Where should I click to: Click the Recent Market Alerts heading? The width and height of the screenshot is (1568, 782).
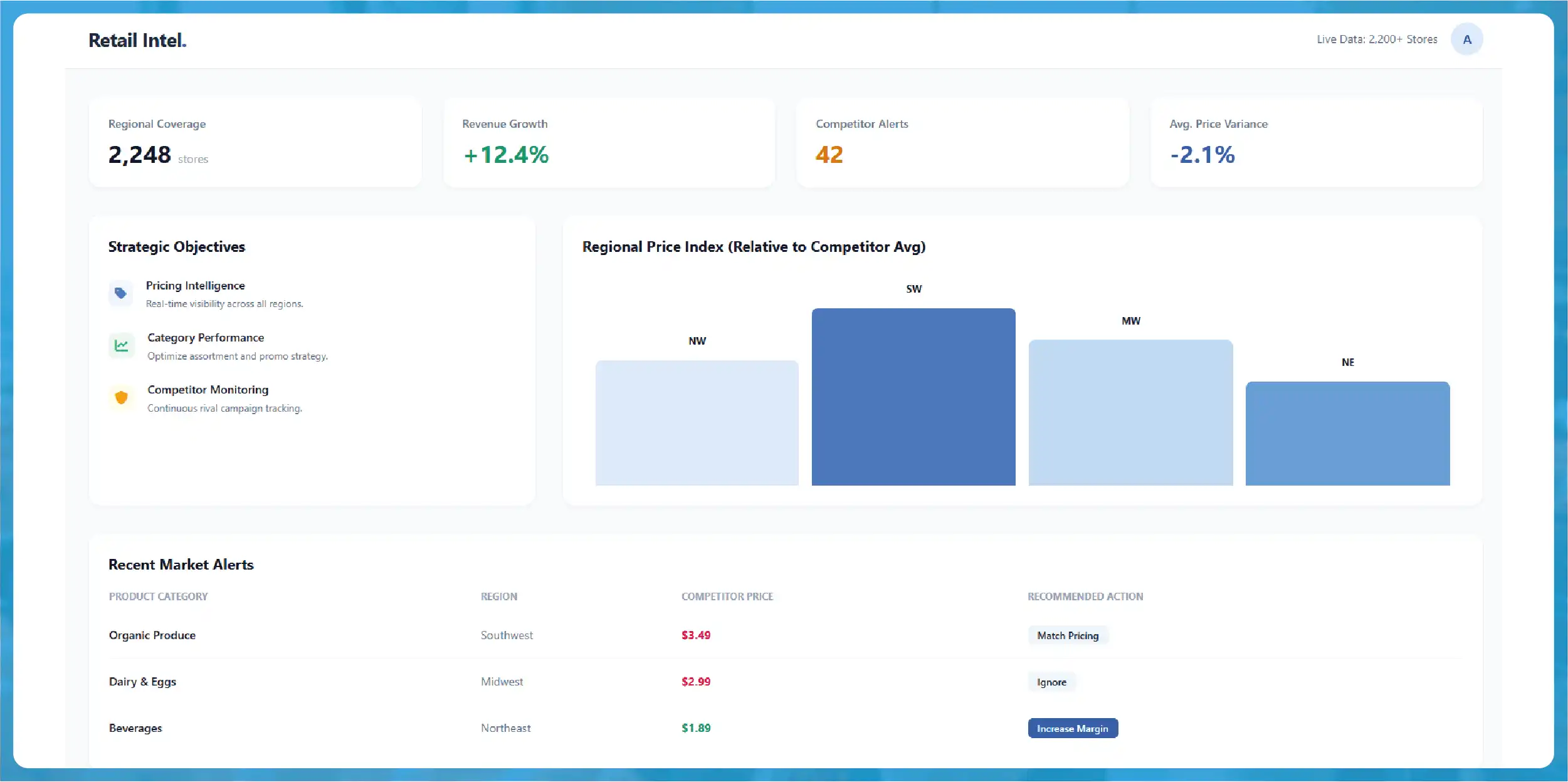coord(181,565)
